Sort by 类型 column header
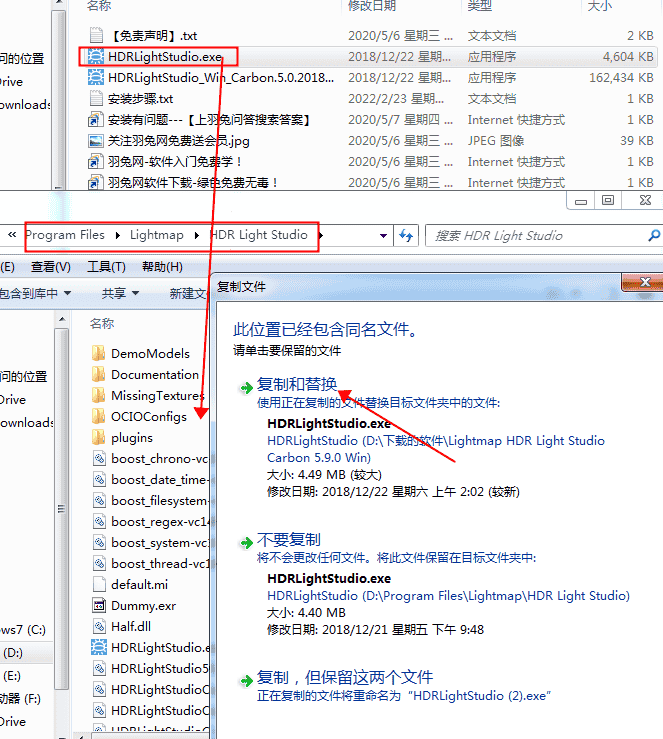The width and height of the screenshot is (663, 739). (480, 6)
